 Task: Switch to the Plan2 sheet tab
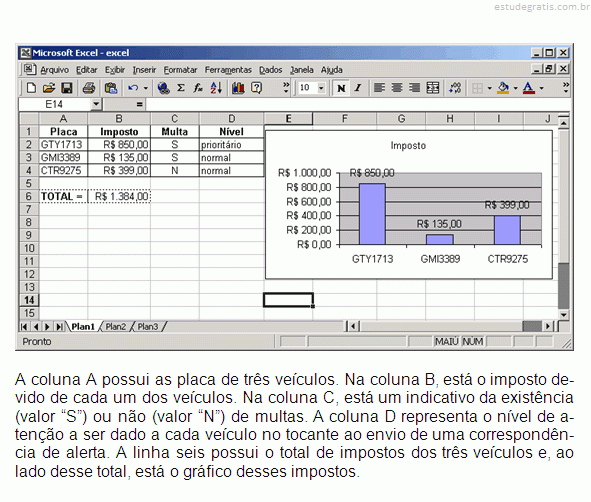(116, 327)
